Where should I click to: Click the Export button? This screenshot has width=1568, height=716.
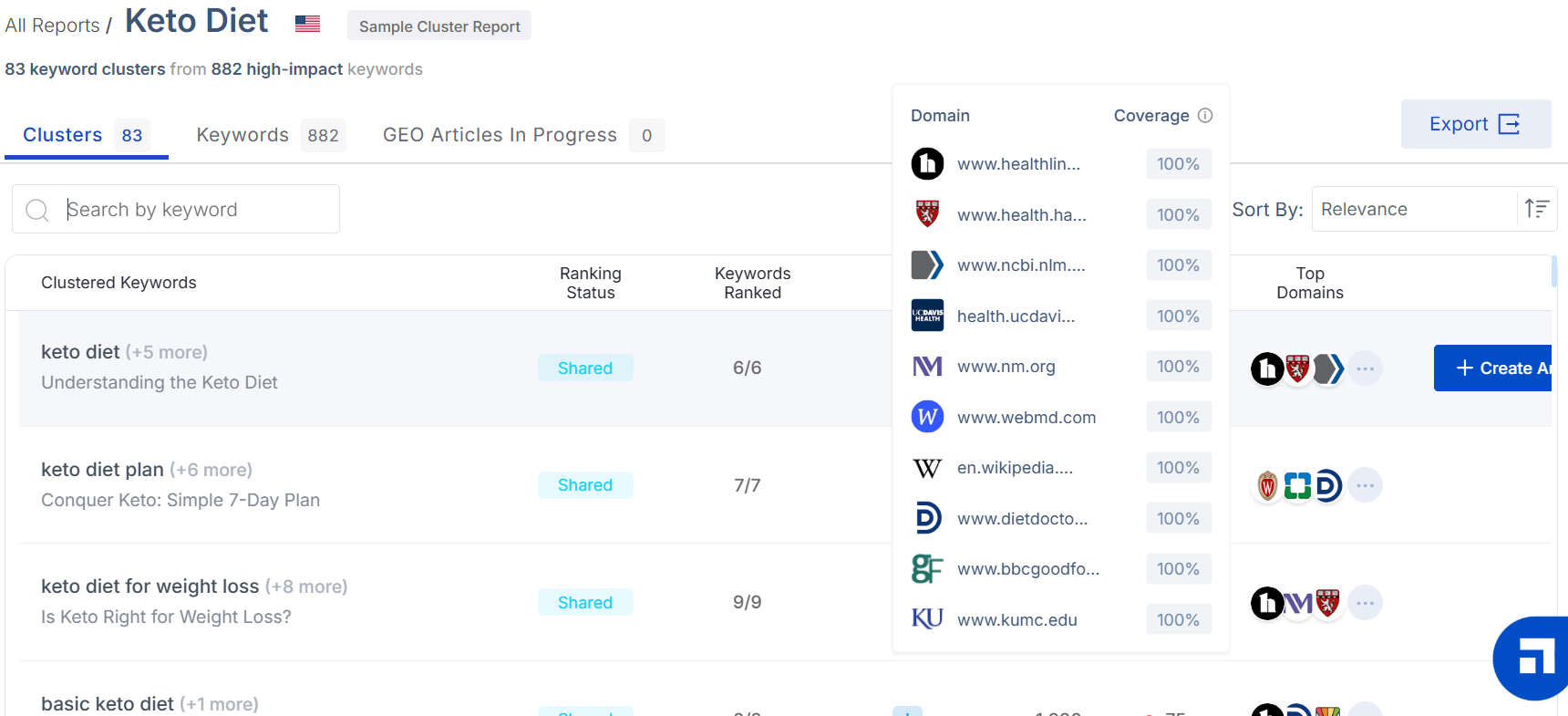(x=1475, y=124)
